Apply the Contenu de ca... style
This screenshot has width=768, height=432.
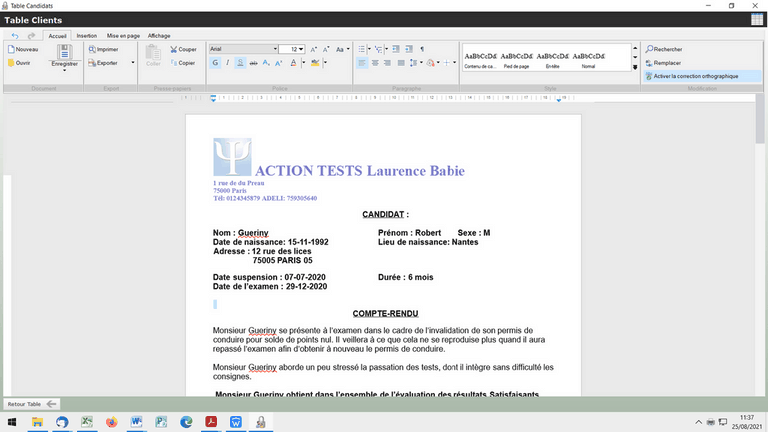[480, 60]
